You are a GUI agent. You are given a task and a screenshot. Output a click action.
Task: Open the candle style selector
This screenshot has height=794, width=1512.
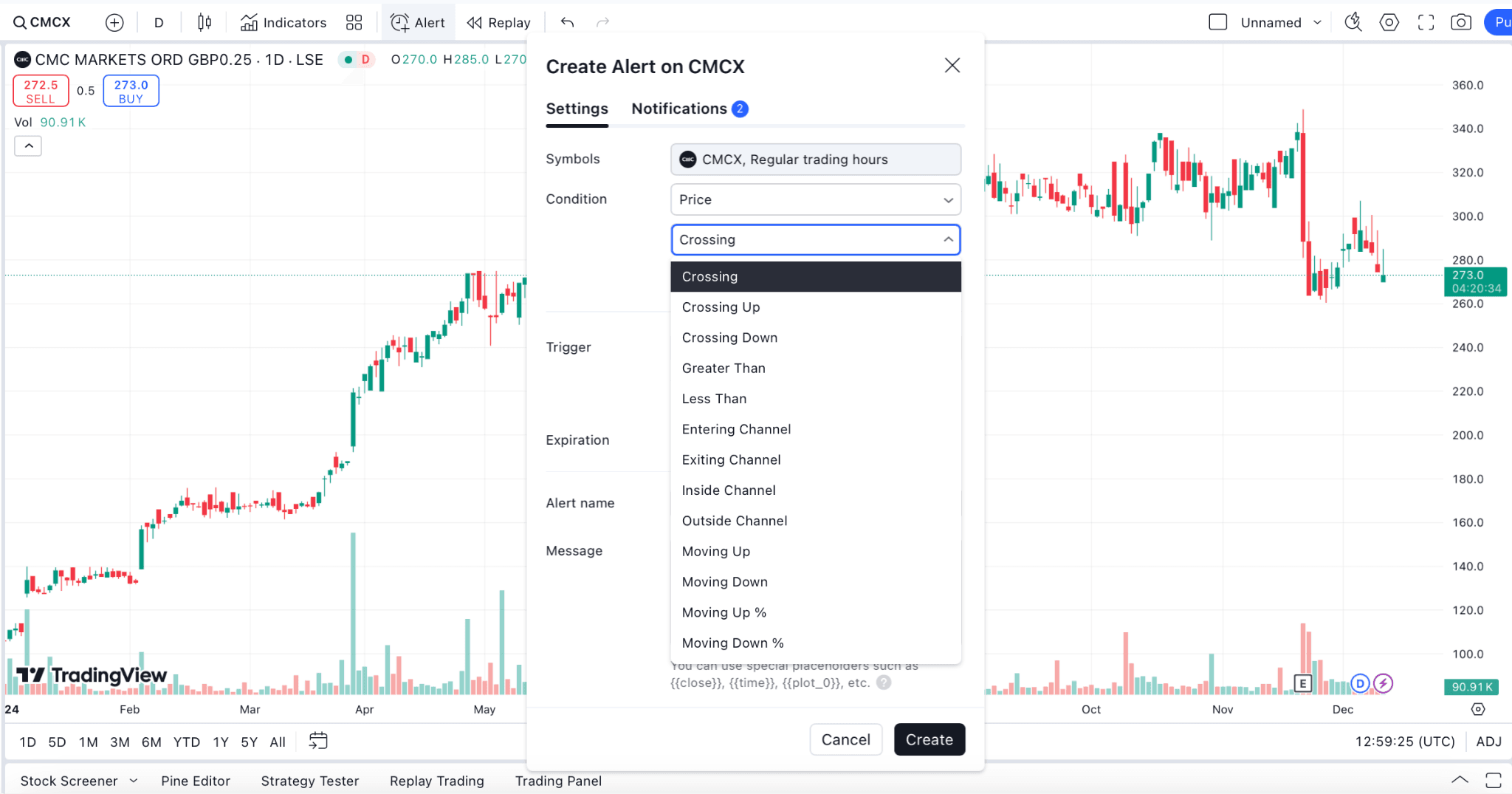pyautogui.click(x=205, y=21)
